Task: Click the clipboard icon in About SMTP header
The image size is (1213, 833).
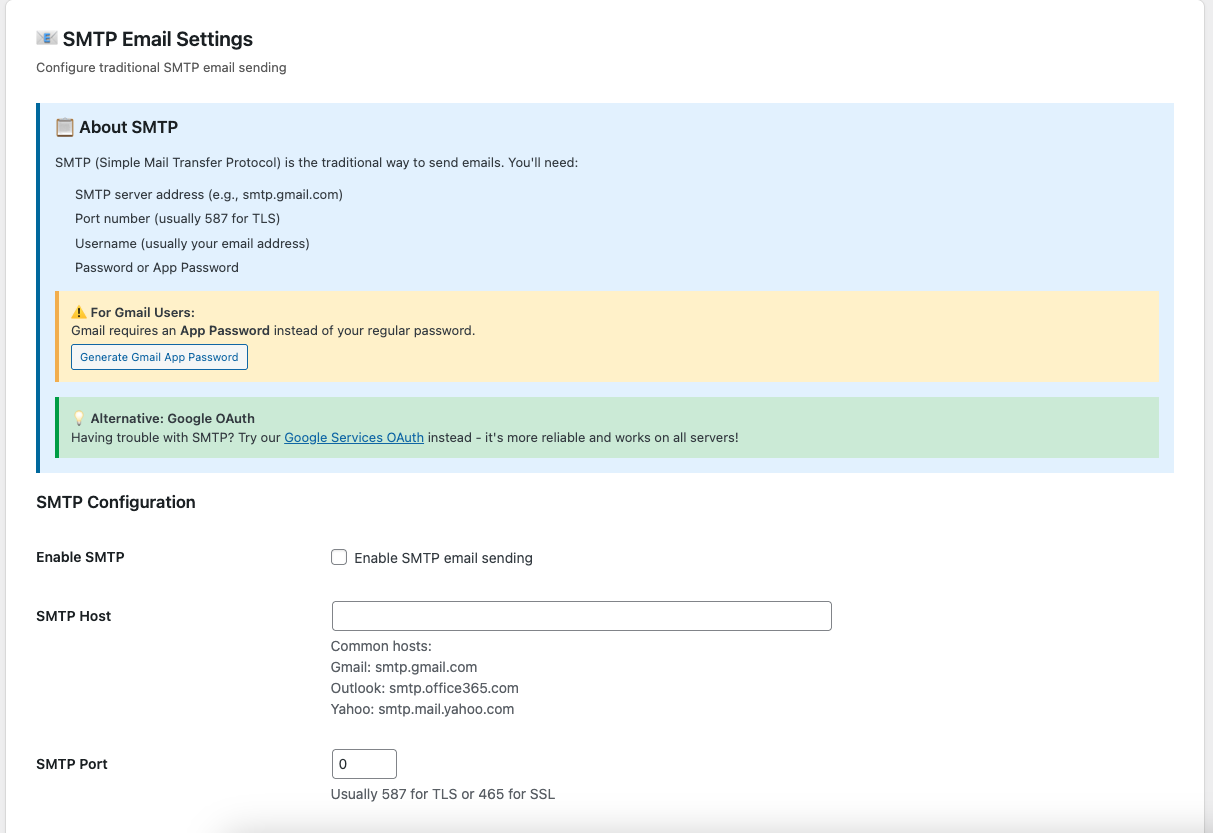Action: pyautogui.click(x=64, y=126)
